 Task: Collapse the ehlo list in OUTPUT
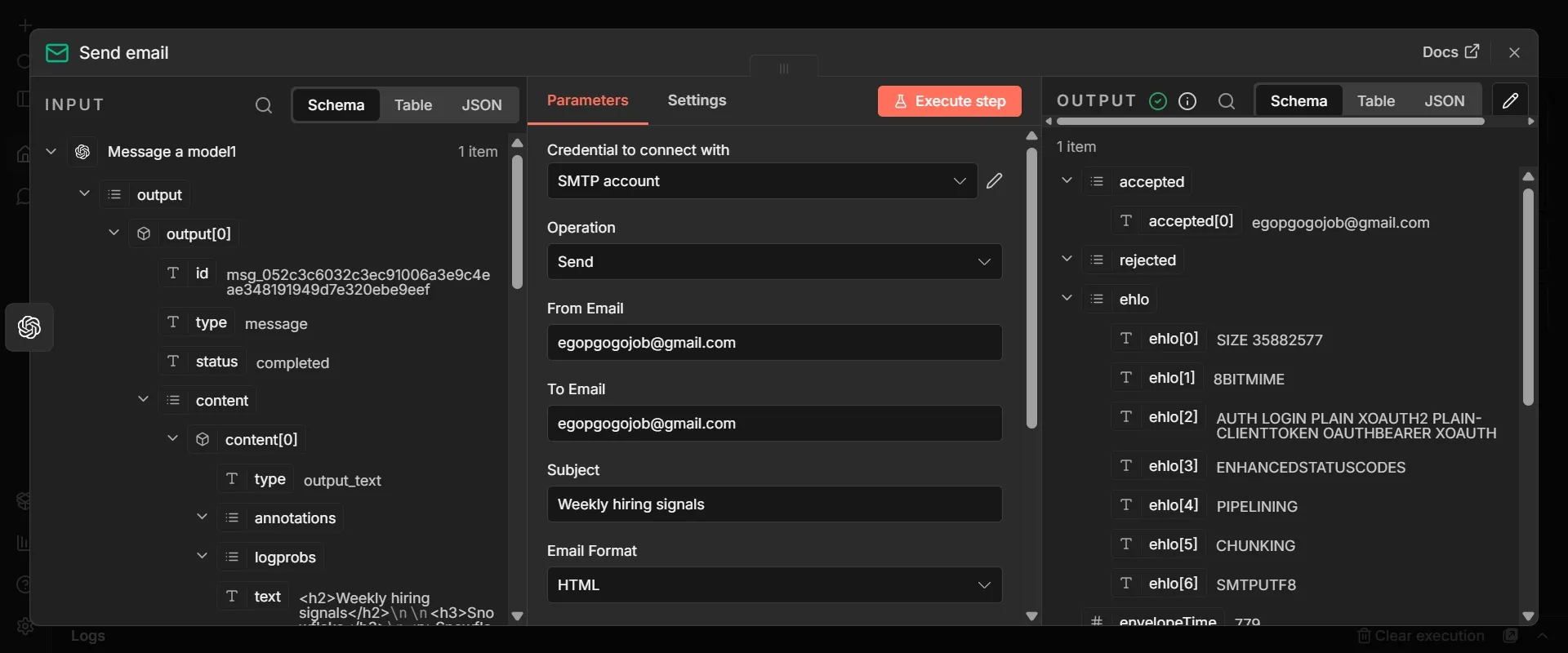[1067, 298]
